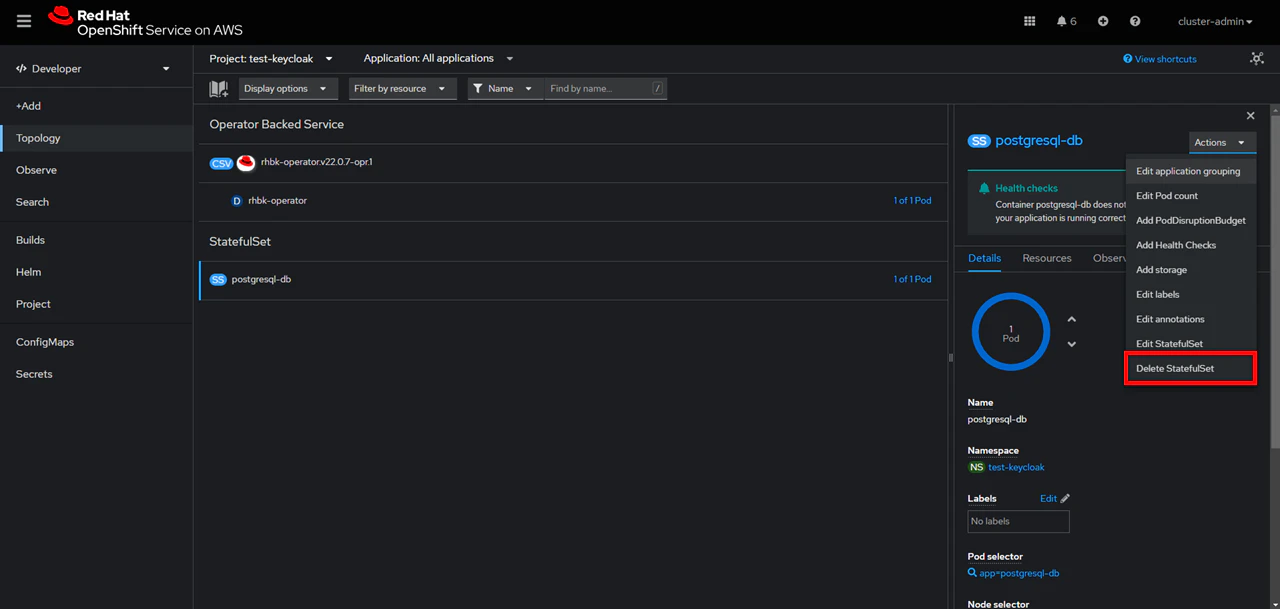Open the Application: All applications dropdown

[438, 59]
